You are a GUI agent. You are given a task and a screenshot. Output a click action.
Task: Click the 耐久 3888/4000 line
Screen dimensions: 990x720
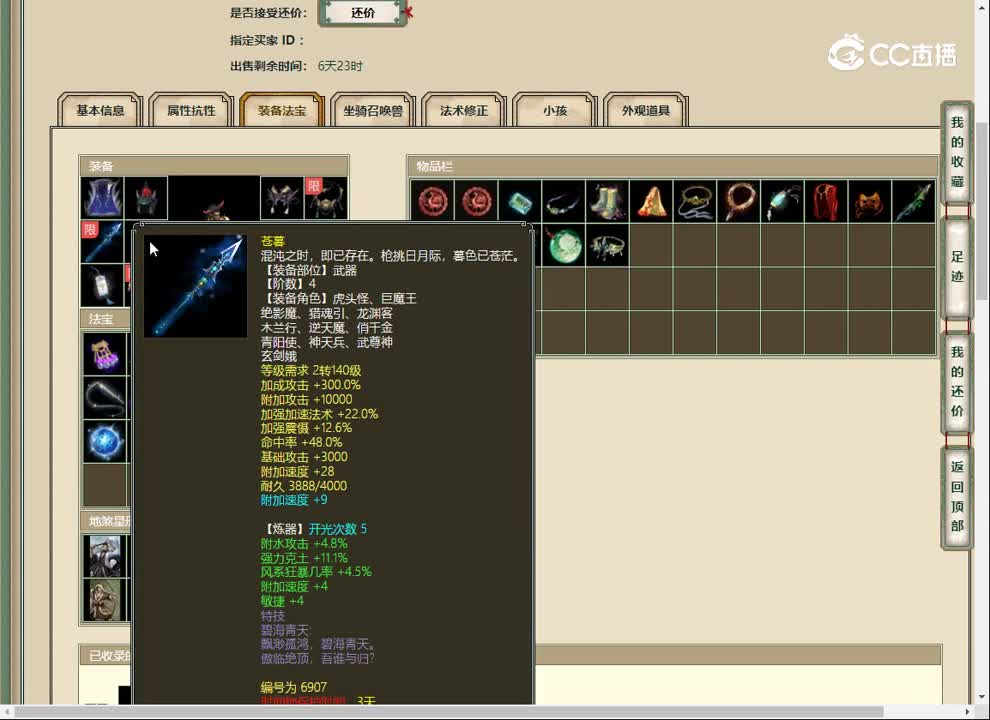click(304, 486)
